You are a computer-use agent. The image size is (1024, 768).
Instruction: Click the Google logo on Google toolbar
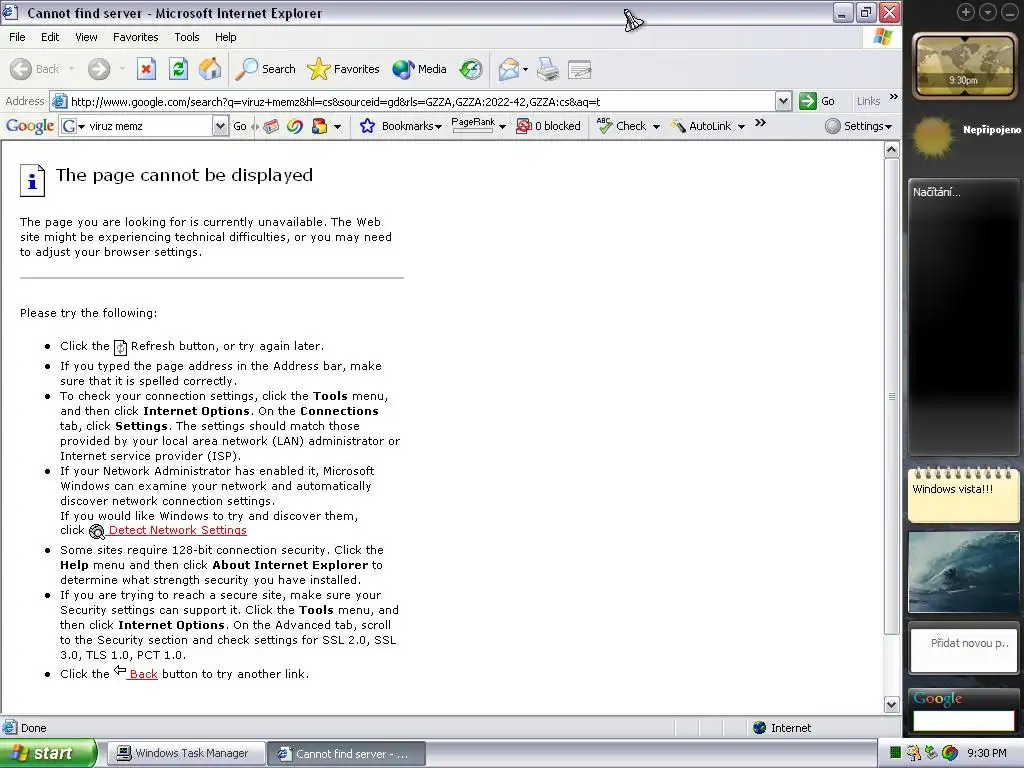[30, 125]
